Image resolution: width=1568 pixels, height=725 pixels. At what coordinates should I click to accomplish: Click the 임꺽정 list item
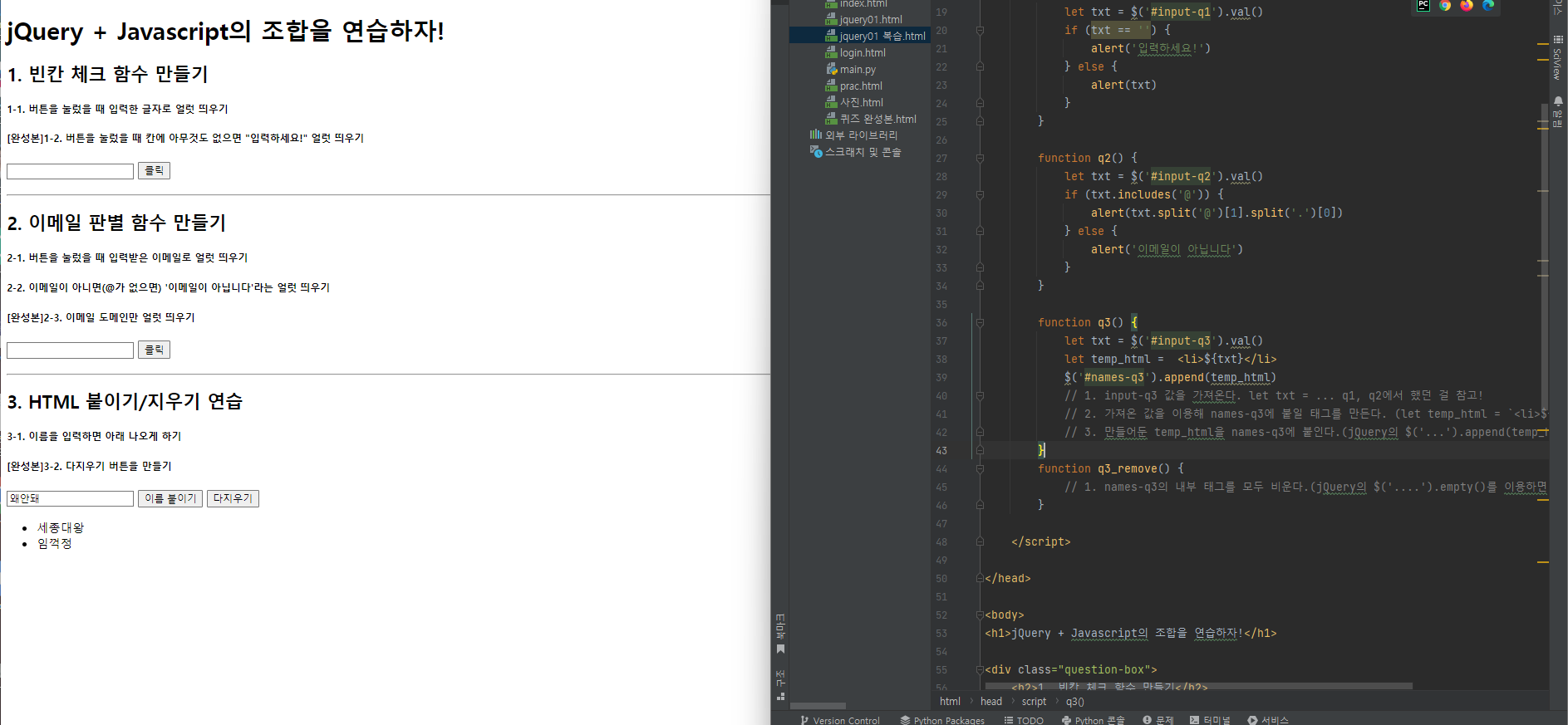(x=55, y=543)
